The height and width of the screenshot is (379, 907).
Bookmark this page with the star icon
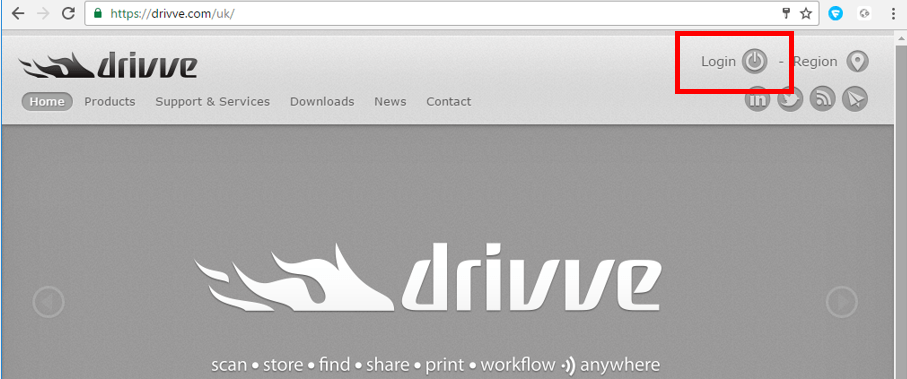806,13
